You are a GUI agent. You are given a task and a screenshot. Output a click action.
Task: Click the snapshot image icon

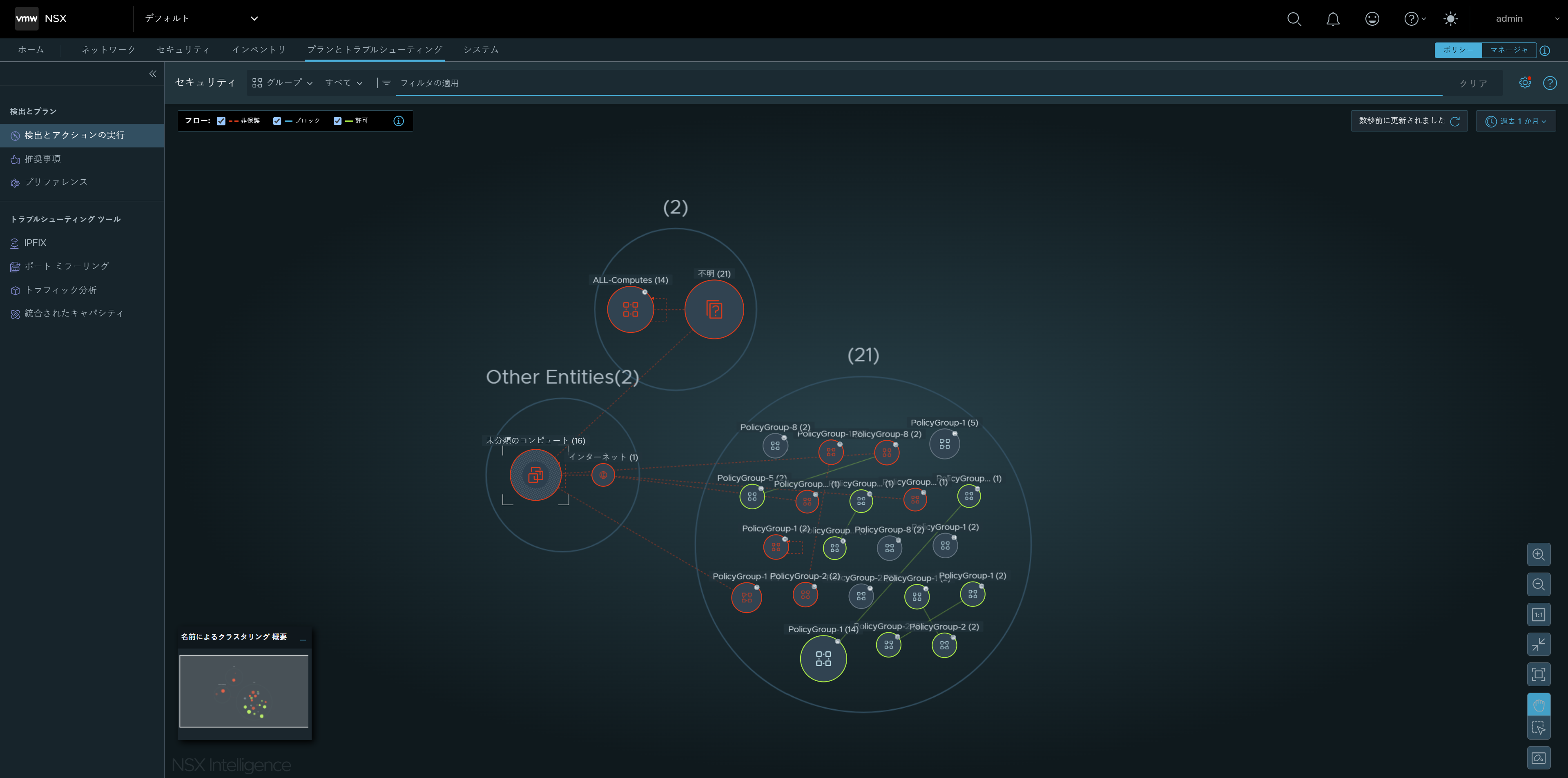coord(1538,758)
